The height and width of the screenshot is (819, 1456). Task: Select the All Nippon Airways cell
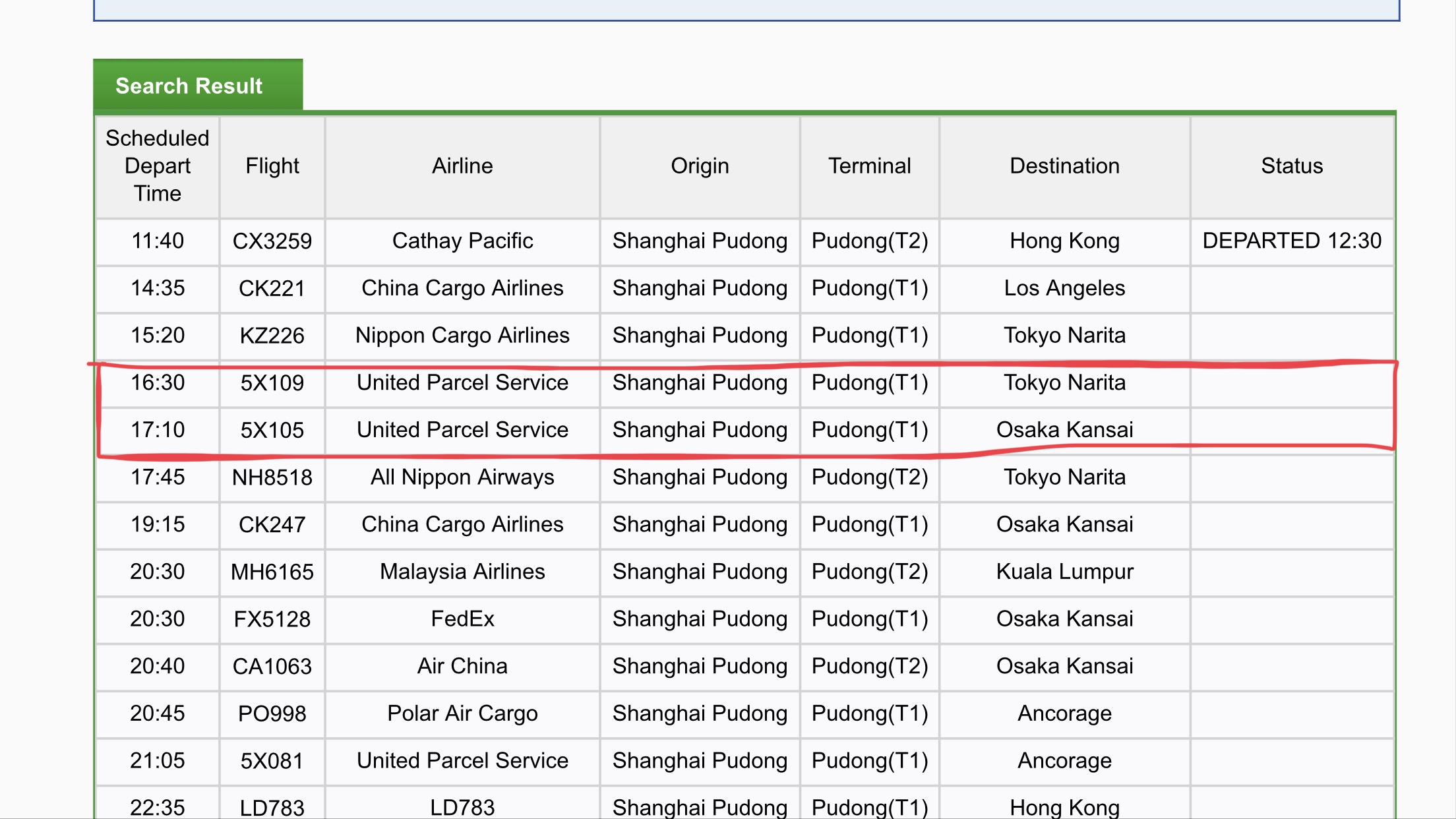[x=462, y=477]
